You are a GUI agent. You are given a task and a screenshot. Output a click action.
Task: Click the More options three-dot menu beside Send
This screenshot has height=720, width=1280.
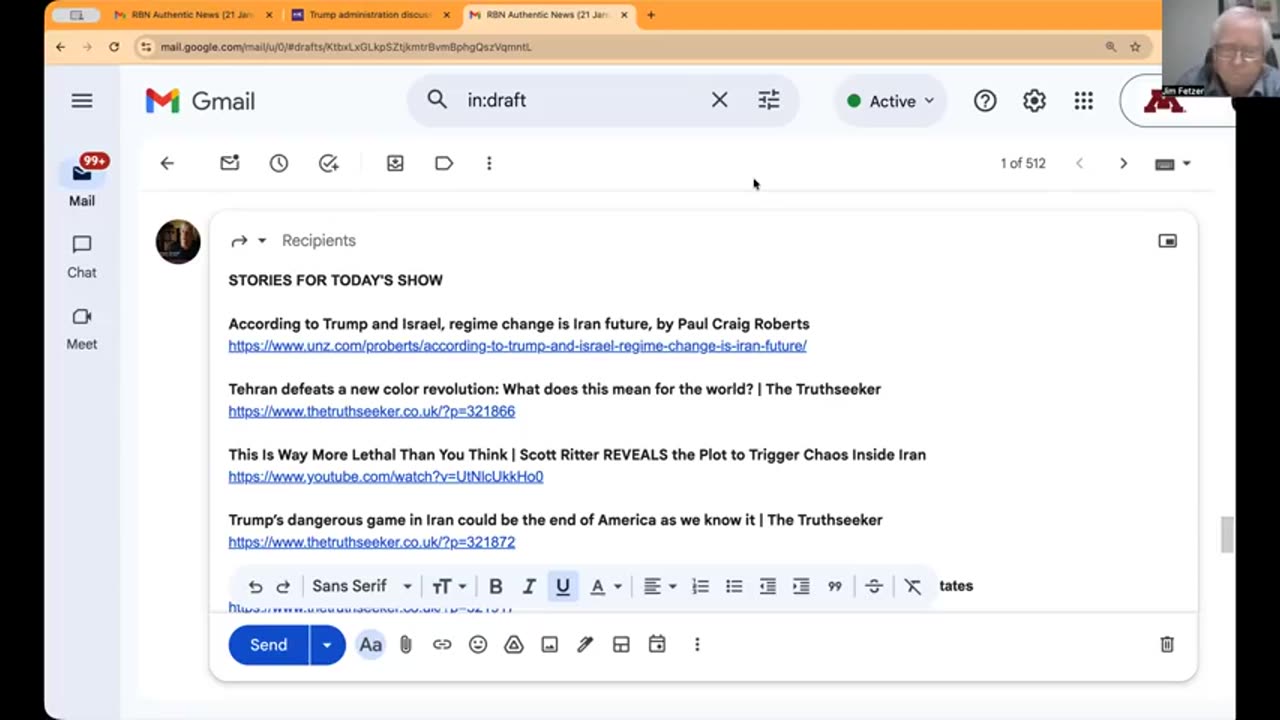[697, 645]
